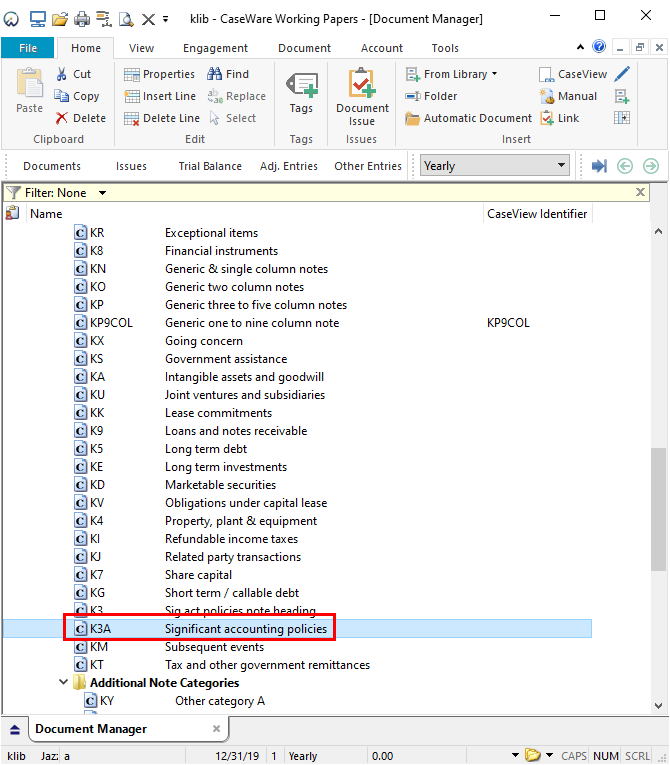Click the Document Issue clipboard icon
Screen dimensions: 670x765
(362, 82)
